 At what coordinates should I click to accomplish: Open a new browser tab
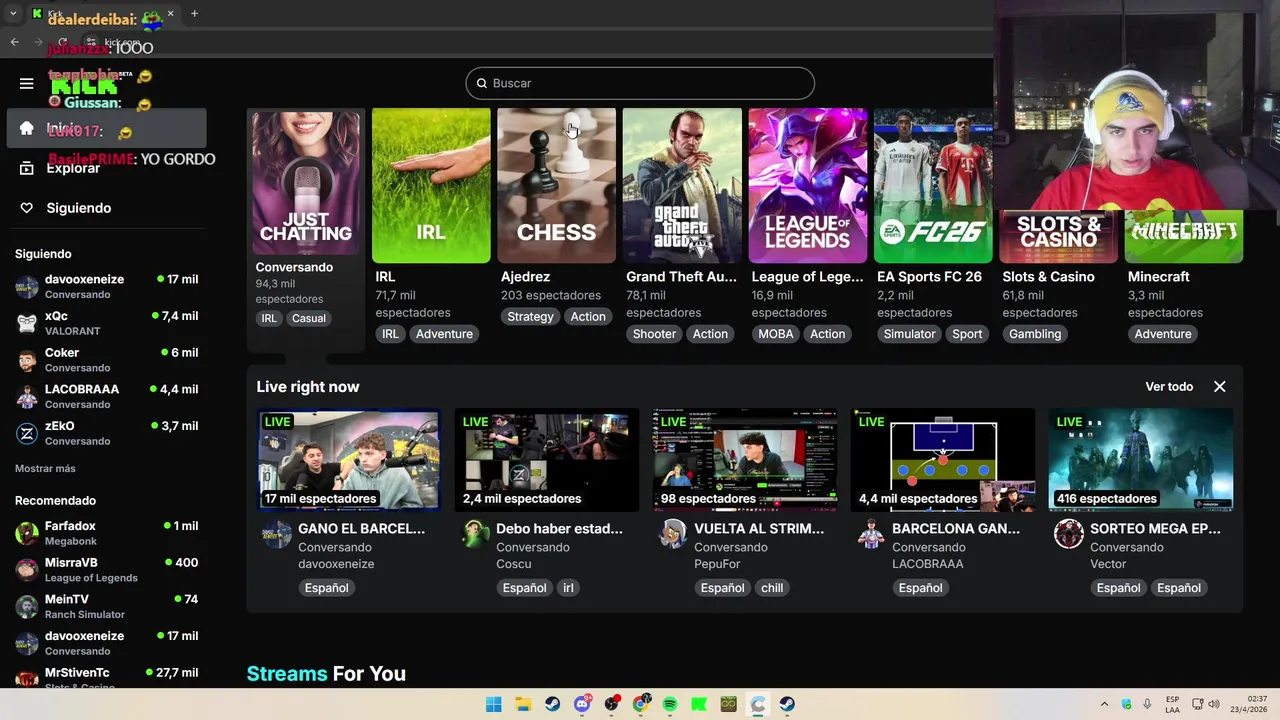pos(194,14)
